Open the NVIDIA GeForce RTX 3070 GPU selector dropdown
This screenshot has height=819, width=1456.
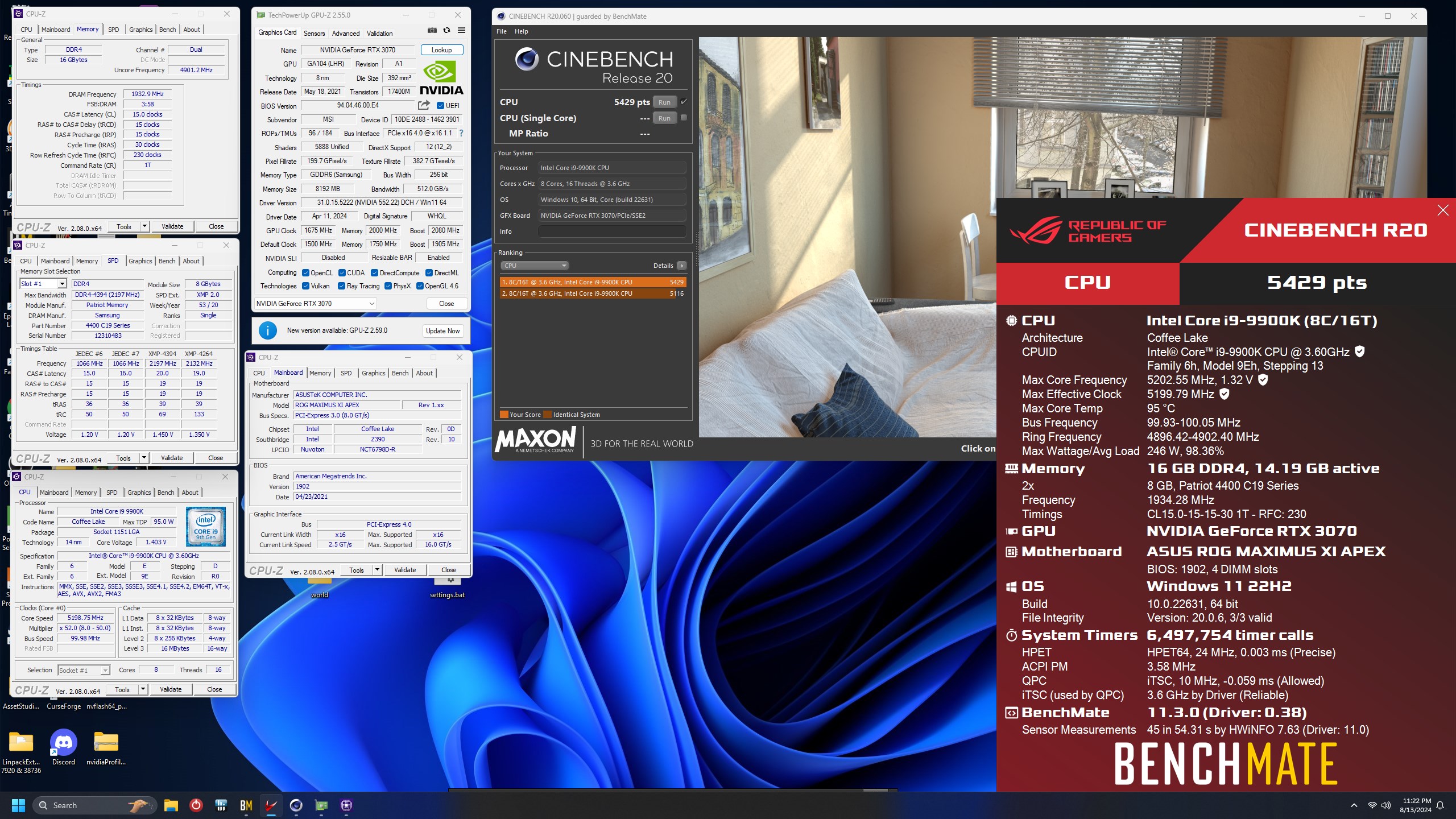pyautogui.click(x=315, y=304)
